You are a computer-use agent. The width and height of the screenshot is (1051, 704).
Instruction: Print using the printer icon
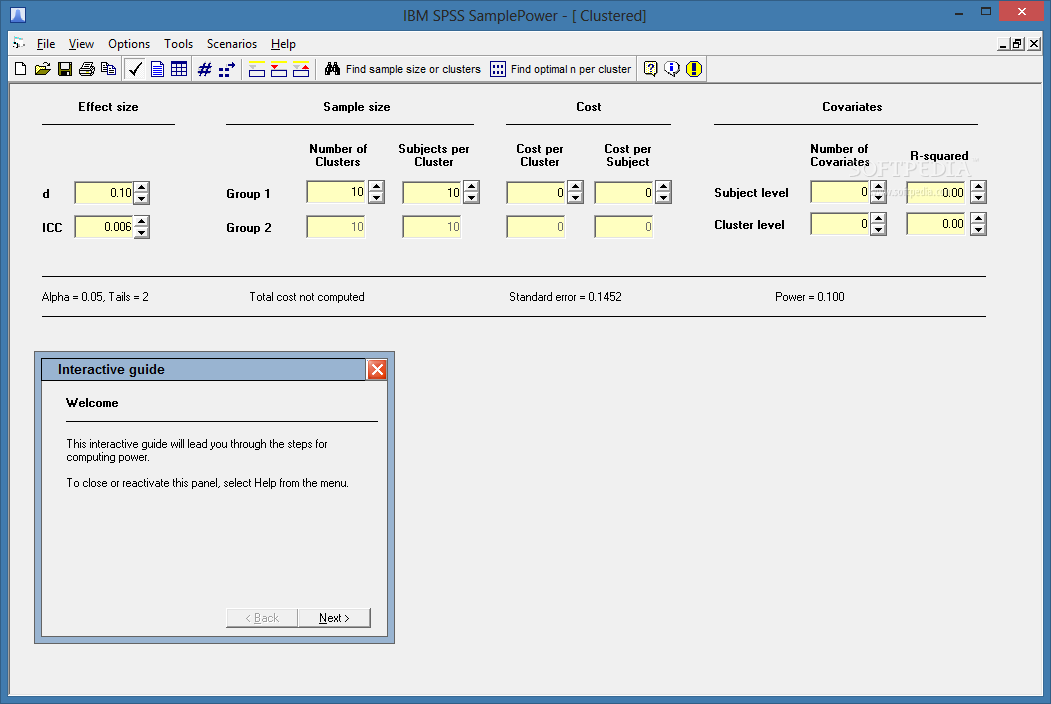86,69
